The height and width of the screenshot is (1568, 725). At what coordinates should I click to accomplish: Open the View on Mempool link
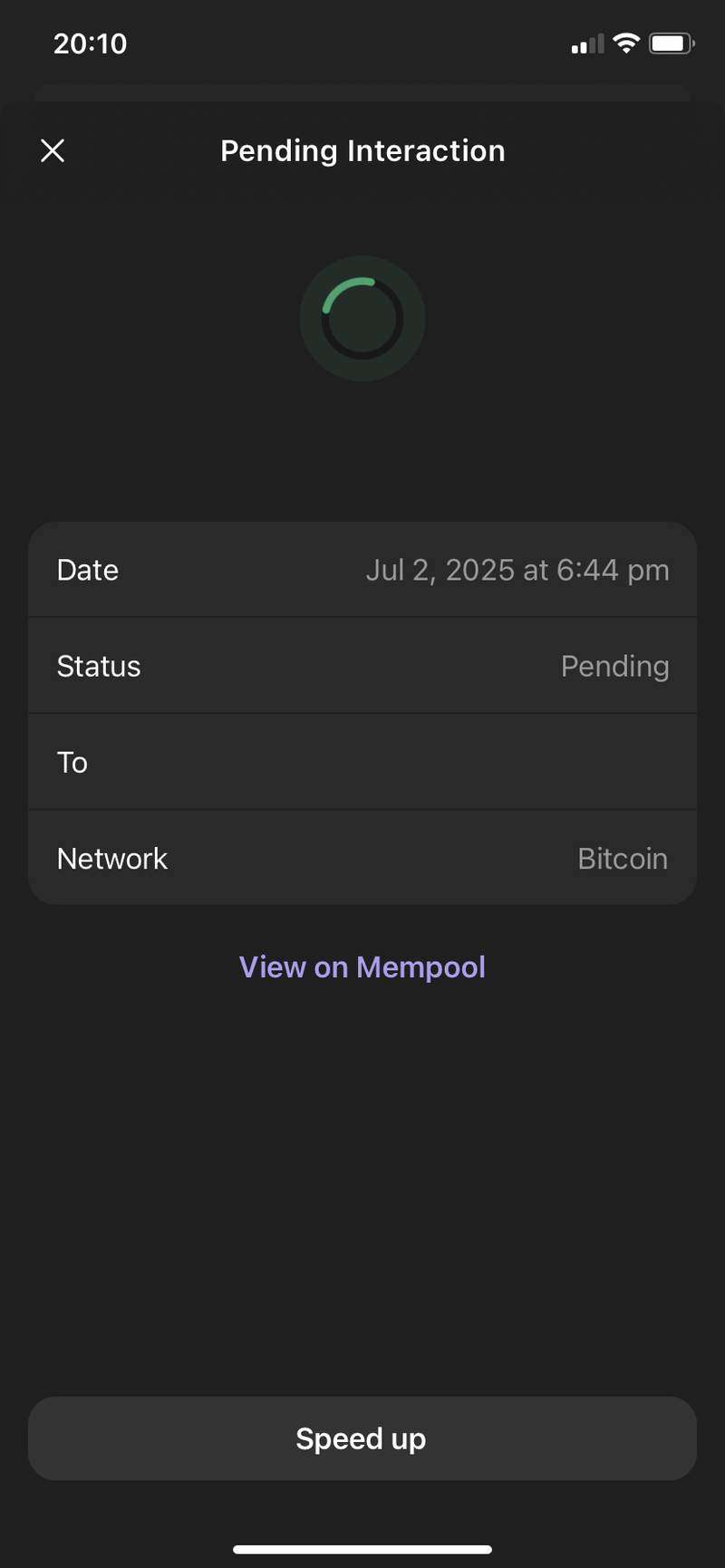point(362,967)
